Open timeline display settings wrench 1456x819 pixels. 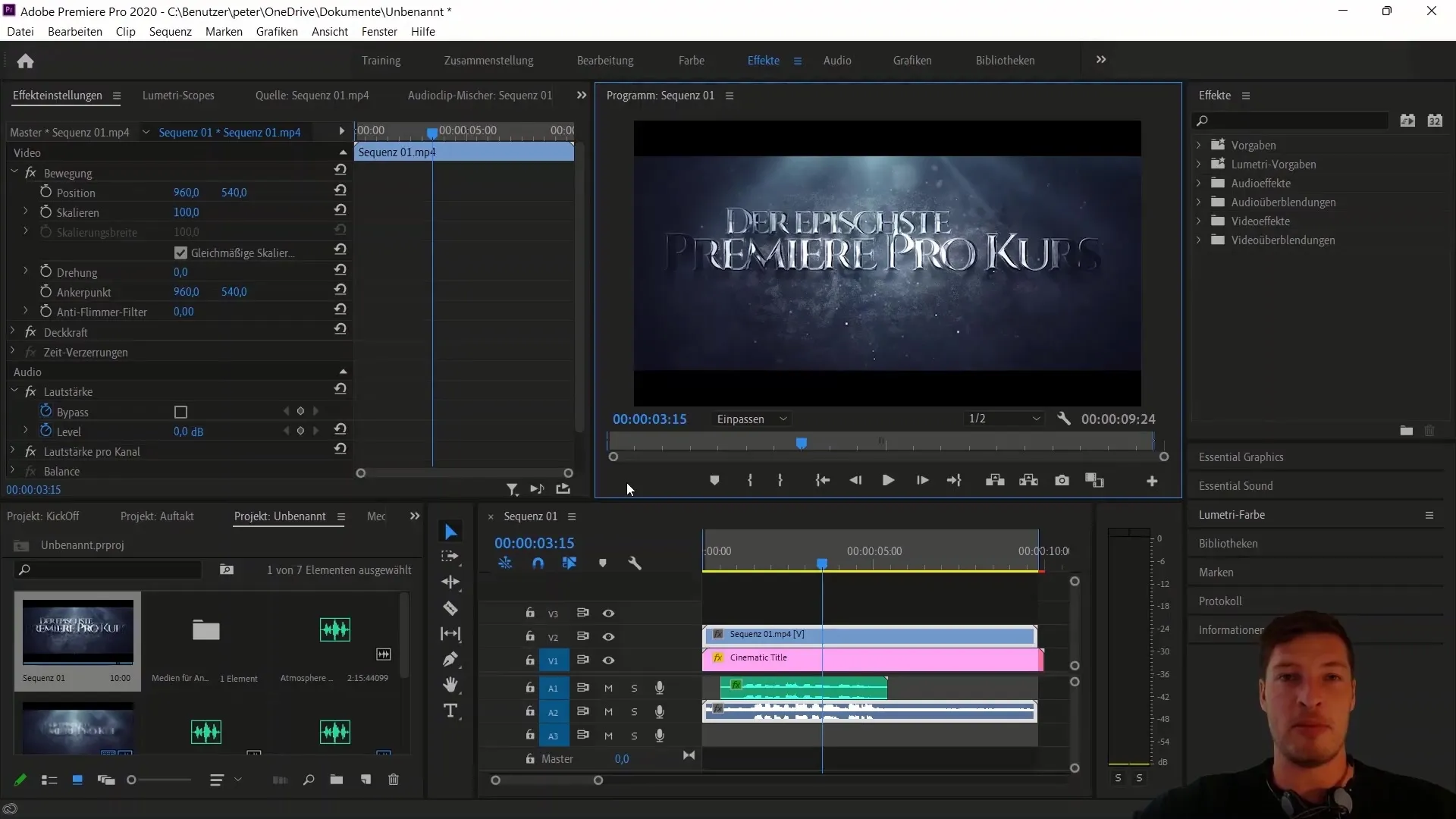coord(635,563)
